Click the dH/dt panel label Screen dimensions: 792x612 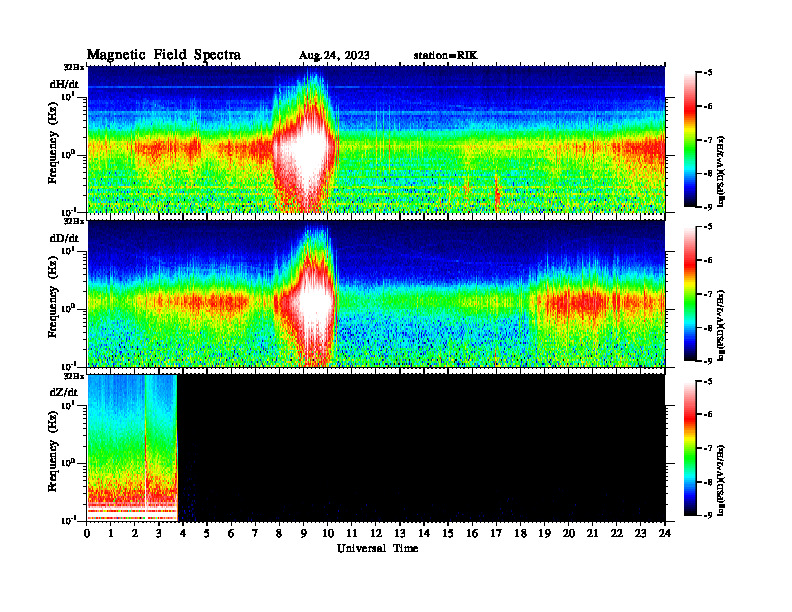click(64, 84)
